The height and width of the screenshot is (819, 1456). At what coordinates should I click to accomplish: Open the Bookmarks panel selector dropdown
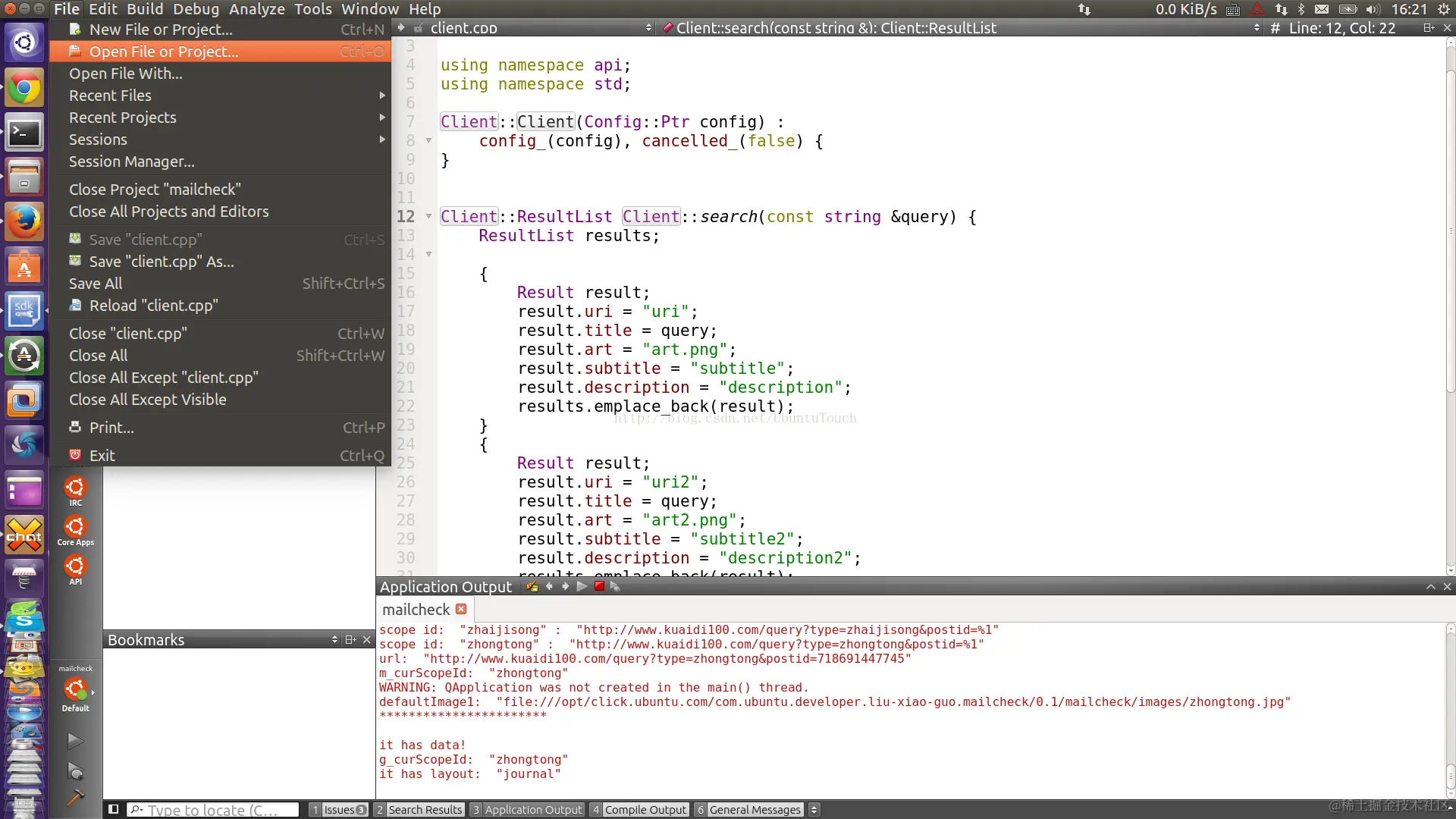click(x=334, y=639)
